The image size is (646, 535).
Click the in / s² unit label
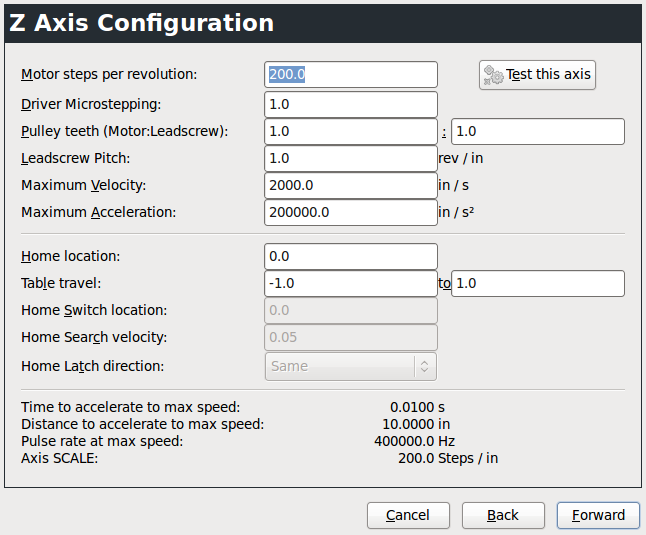coord(456,213)
